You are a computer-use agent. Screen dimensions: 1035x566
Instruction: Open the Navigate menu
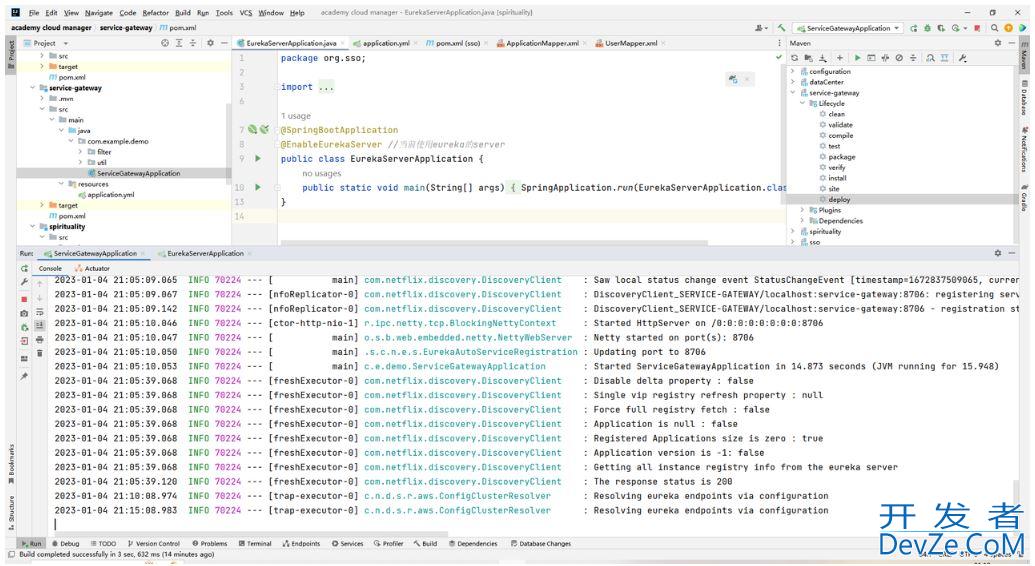click(99, 13)
